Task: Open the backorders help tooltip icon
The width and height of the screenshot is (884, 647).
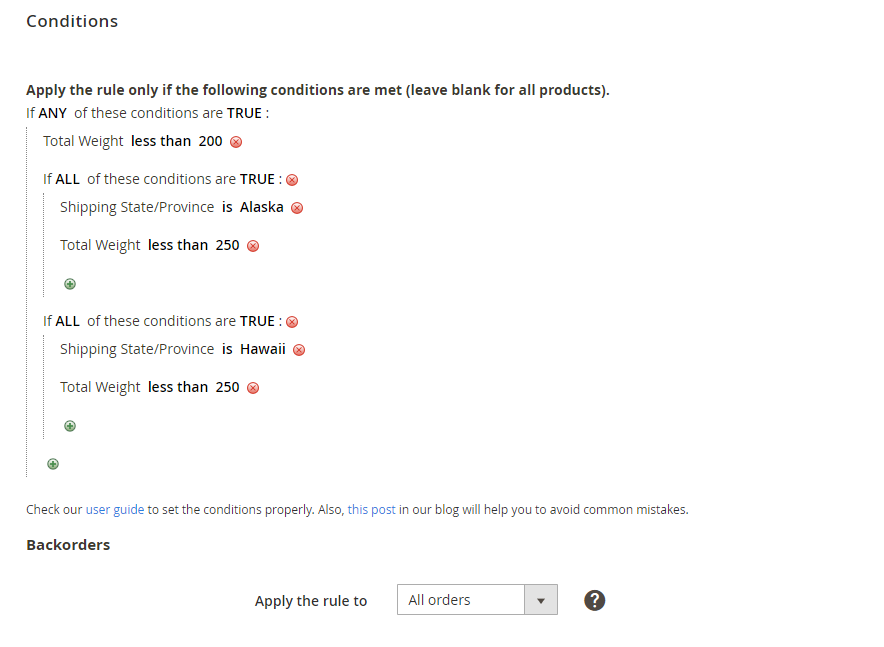Action: coord(595,600)
